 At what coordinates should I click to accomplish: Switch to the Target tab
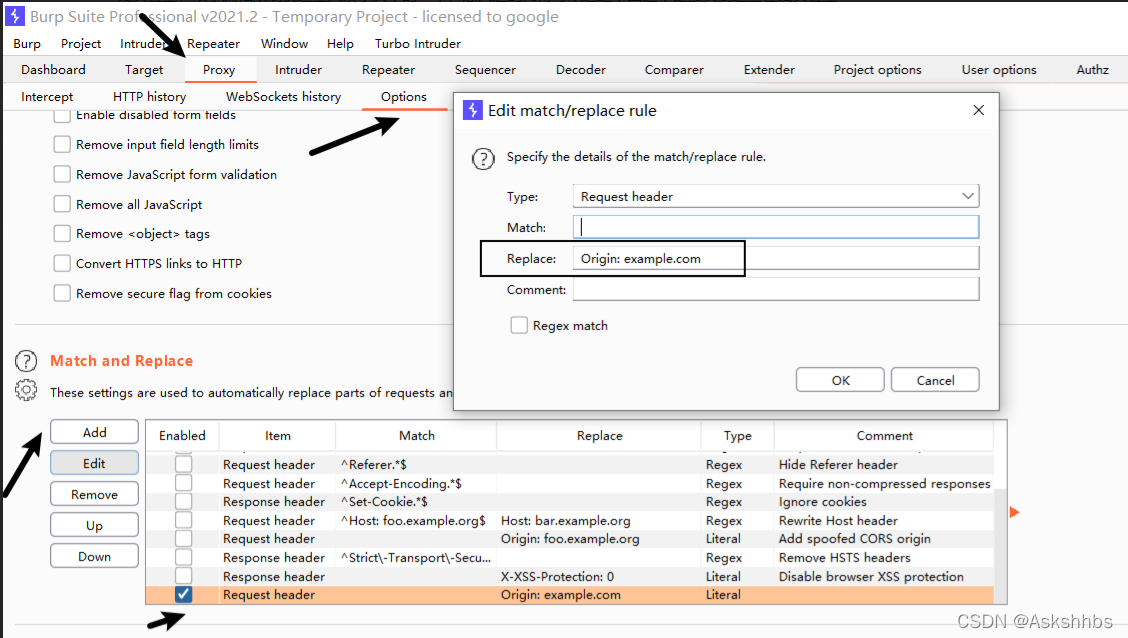tap(144, 70)
